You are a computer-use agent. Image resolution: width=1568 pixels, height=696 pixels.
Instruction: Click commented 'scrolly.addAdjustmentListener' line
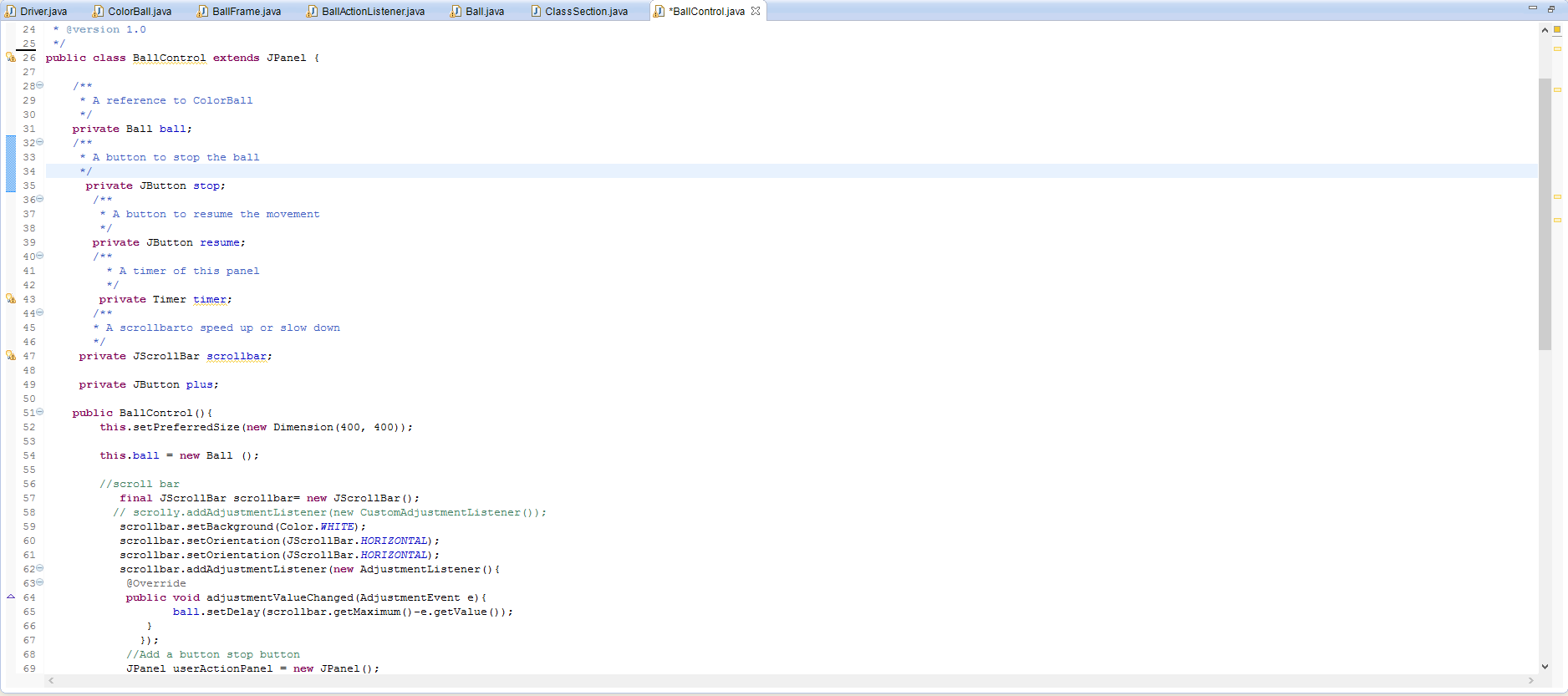point(329,512)
